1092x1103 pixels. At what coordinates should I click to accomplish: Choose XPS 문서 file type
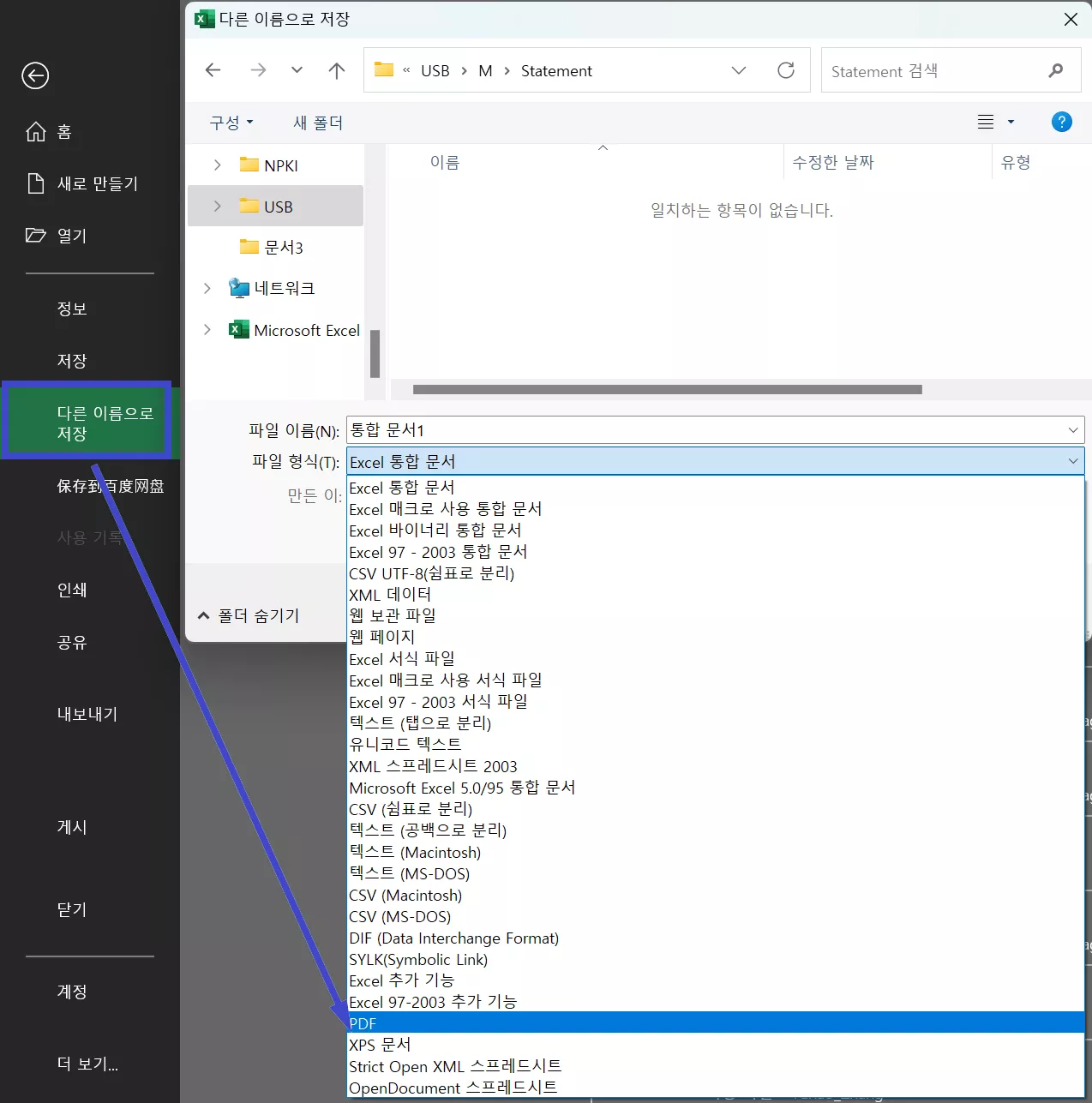pos(716,1044)
